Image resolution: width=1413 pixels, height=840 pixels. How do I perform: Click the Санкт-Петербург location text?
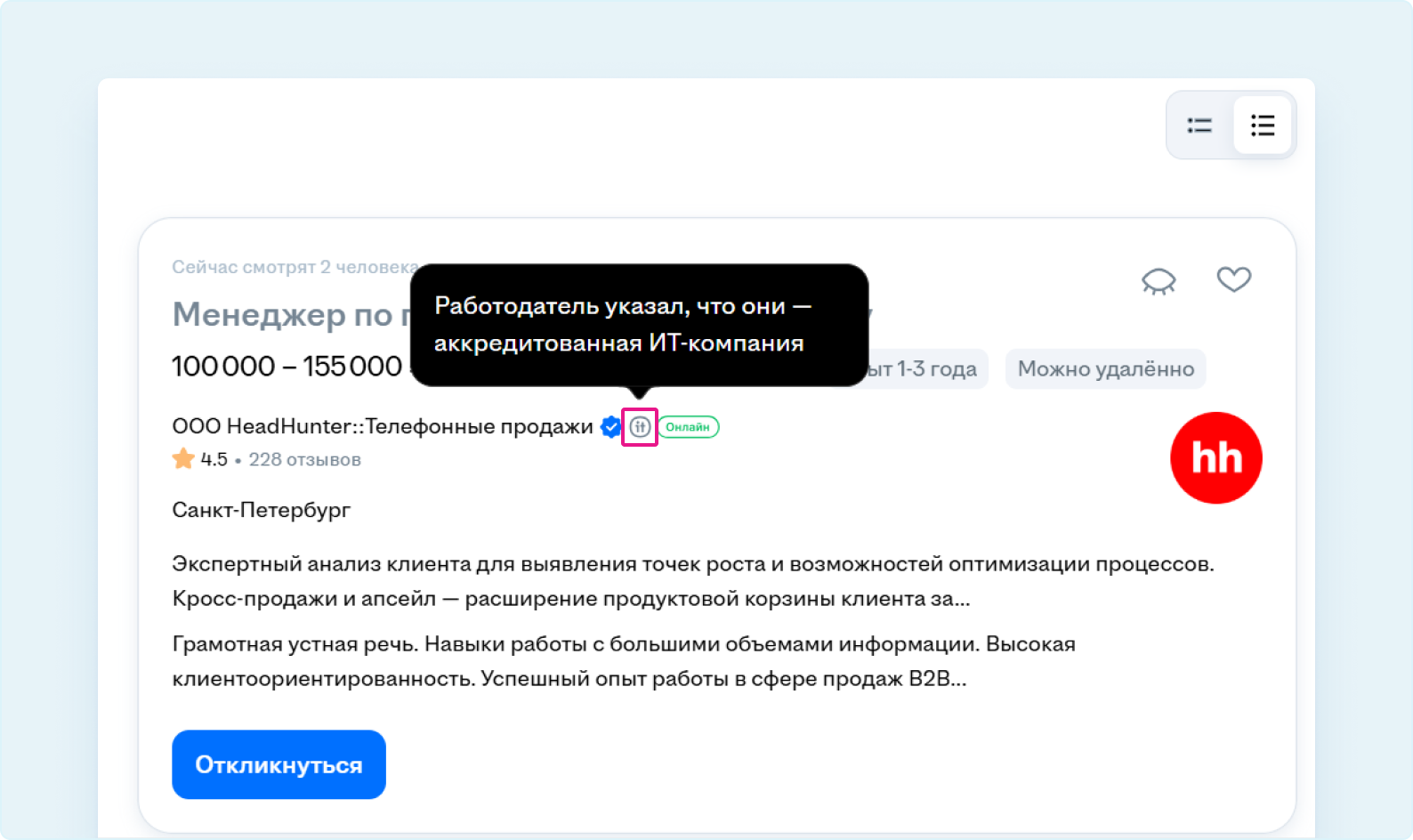[261, 510]
